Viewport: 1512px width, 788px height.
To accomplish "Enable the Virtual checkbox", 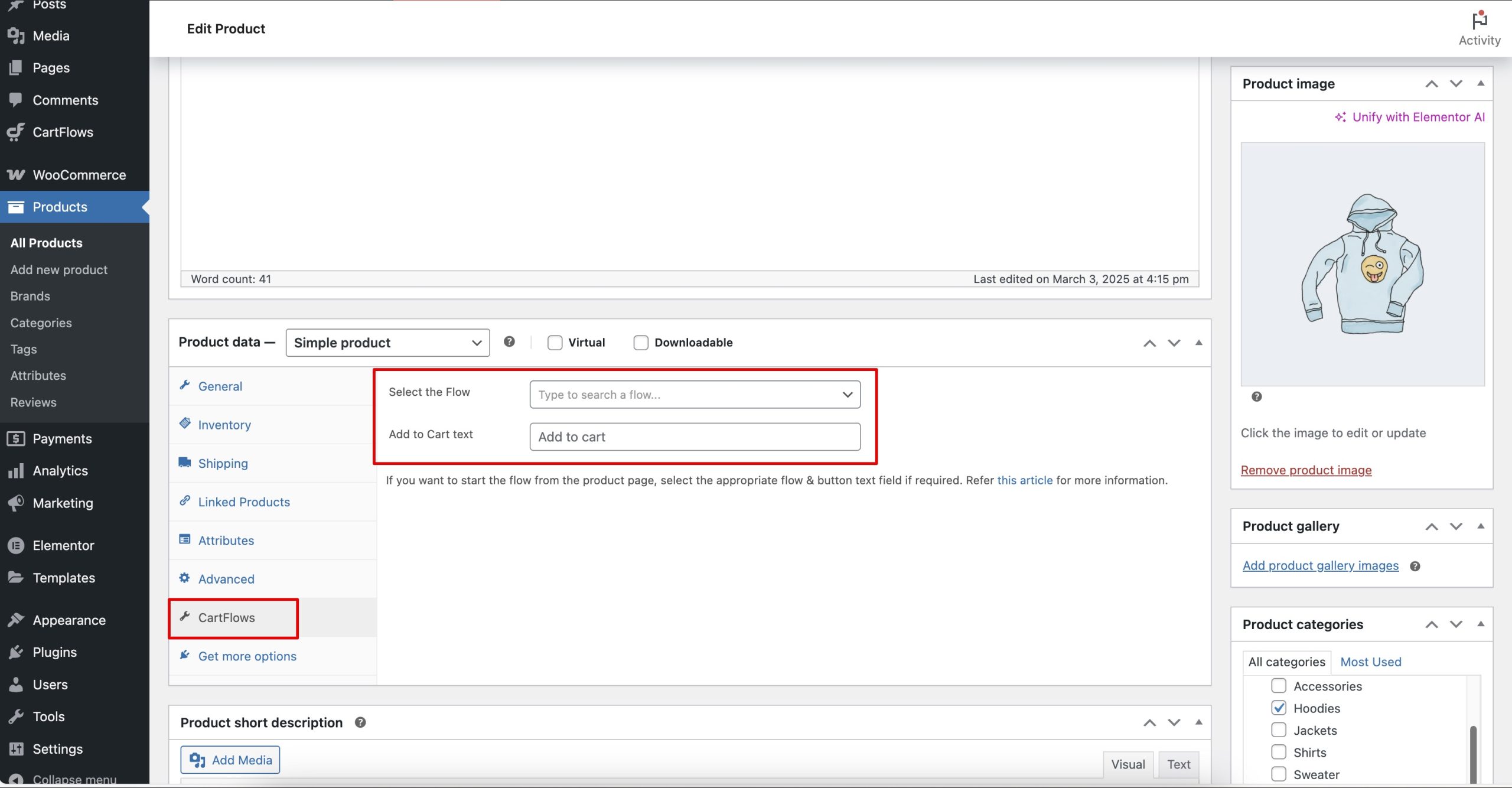I will [555, 343].
